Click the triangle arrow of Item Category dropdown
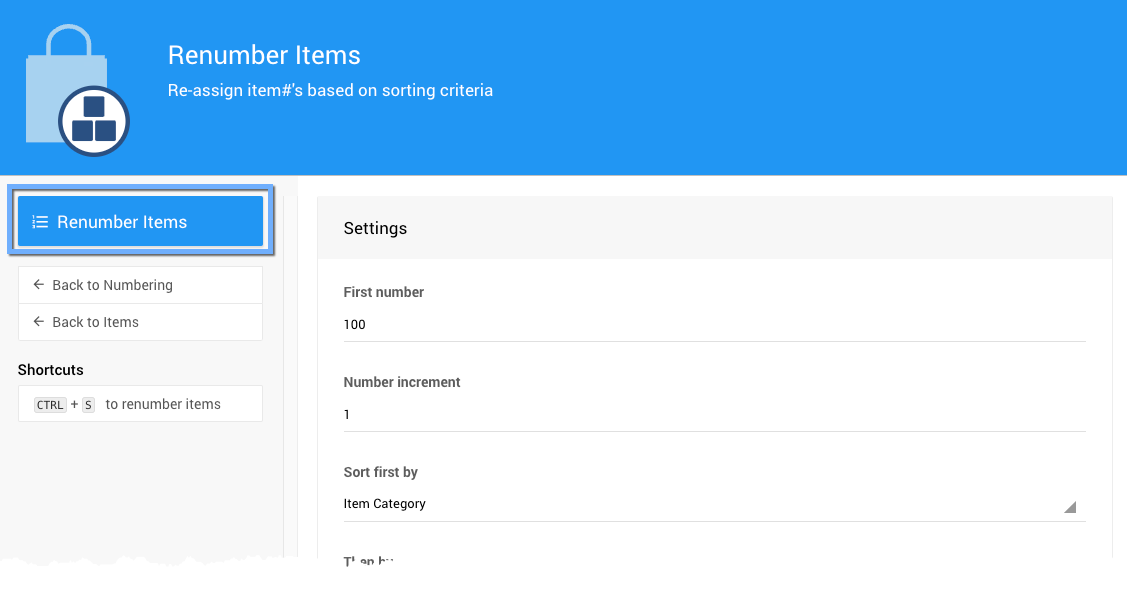Image resolution: width=1127 pixels, height=591 pixels. pyautogui.click(x=1070, y=507)
